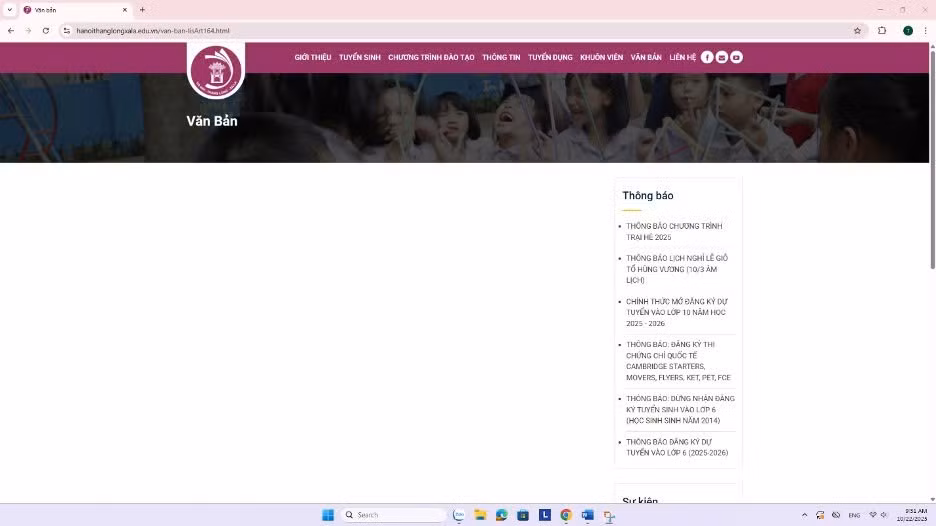The height and width of the screenshot is (526, 936).
Task: Open Microsoft Store from the taskbar
Action: [x=523, y=515]
